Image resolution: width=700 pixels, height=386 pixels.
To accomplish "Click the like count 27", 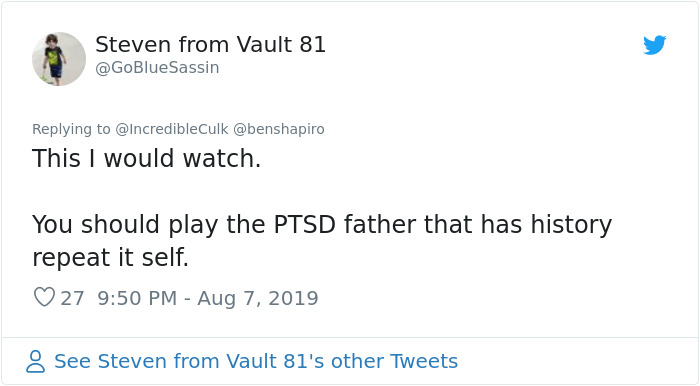I will point(72,299).
